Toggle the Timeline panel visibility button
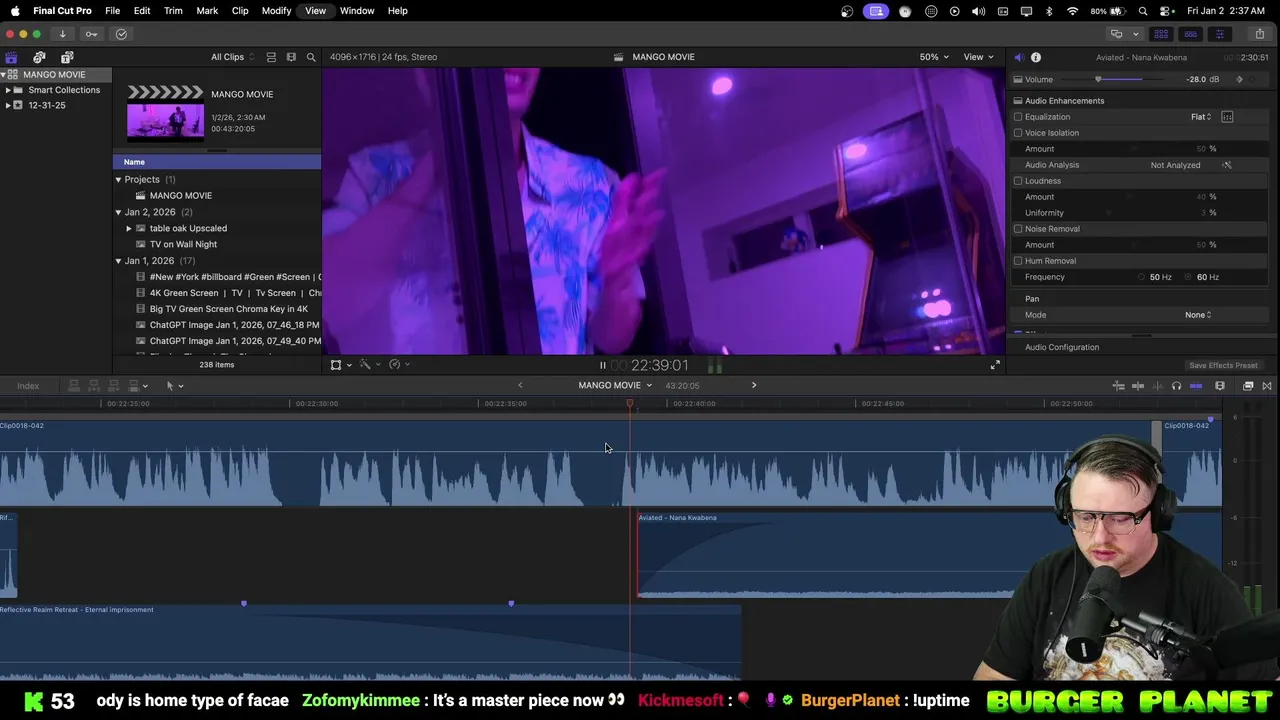 pyautogui.click(x=1190, y=34)
